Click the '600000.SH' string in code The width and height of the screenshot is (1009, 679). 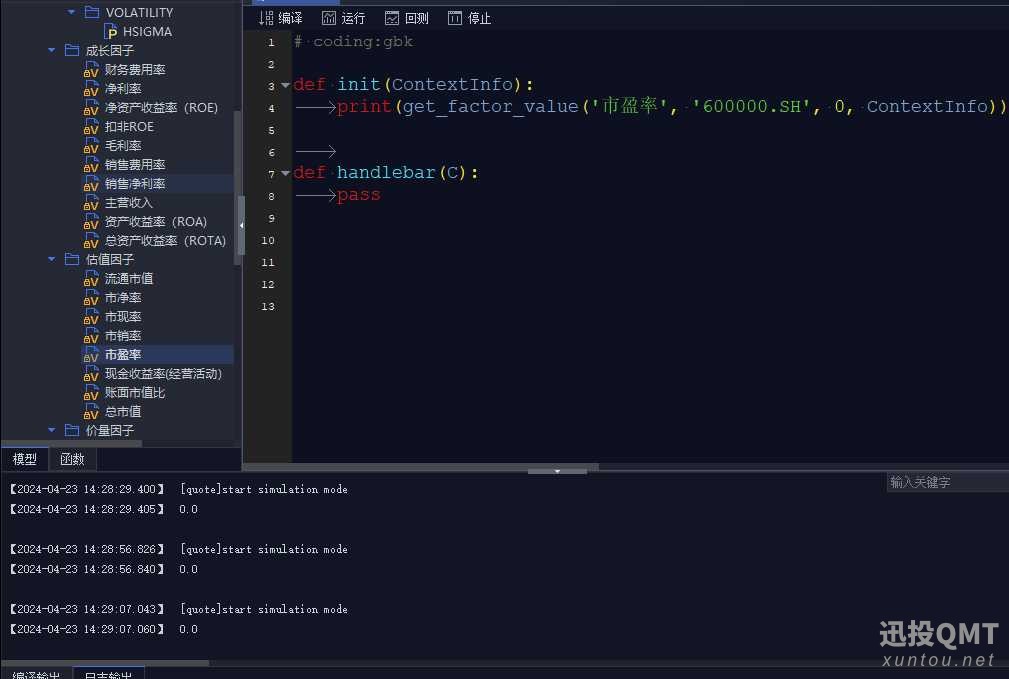point(752,106)
